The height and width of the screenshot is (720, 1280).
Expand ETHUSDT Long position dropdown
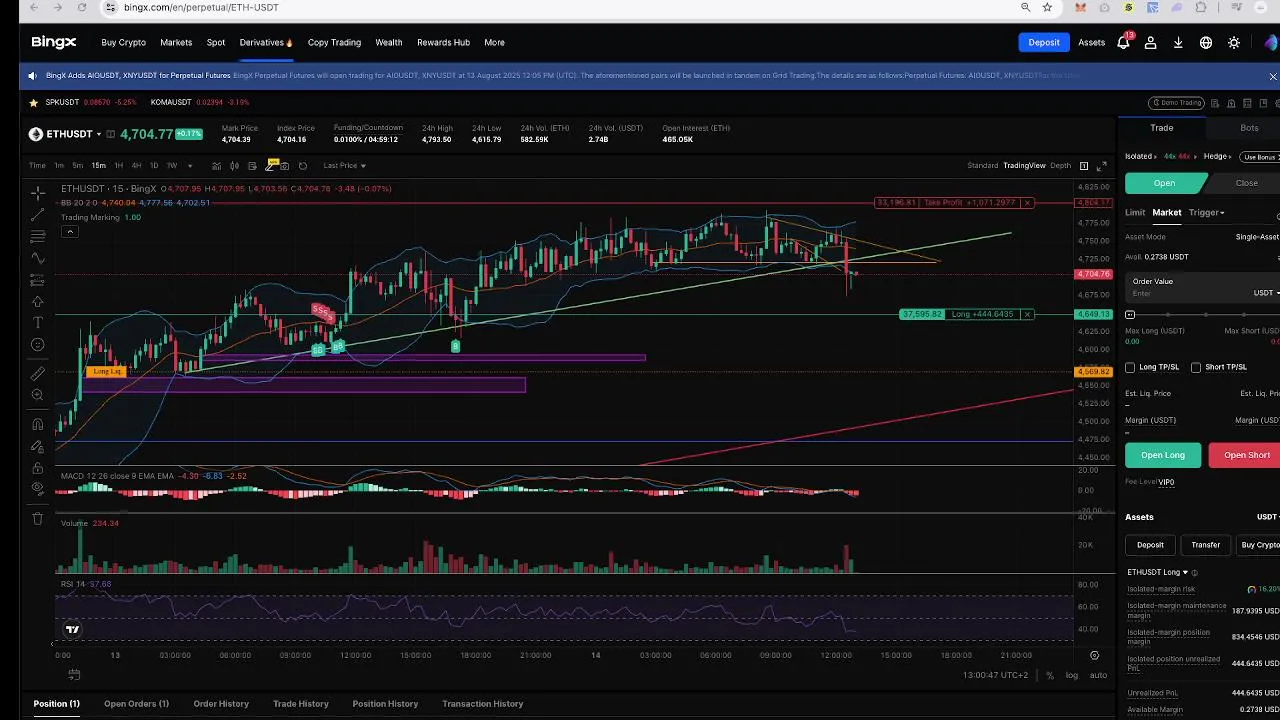click(1157, 572)
